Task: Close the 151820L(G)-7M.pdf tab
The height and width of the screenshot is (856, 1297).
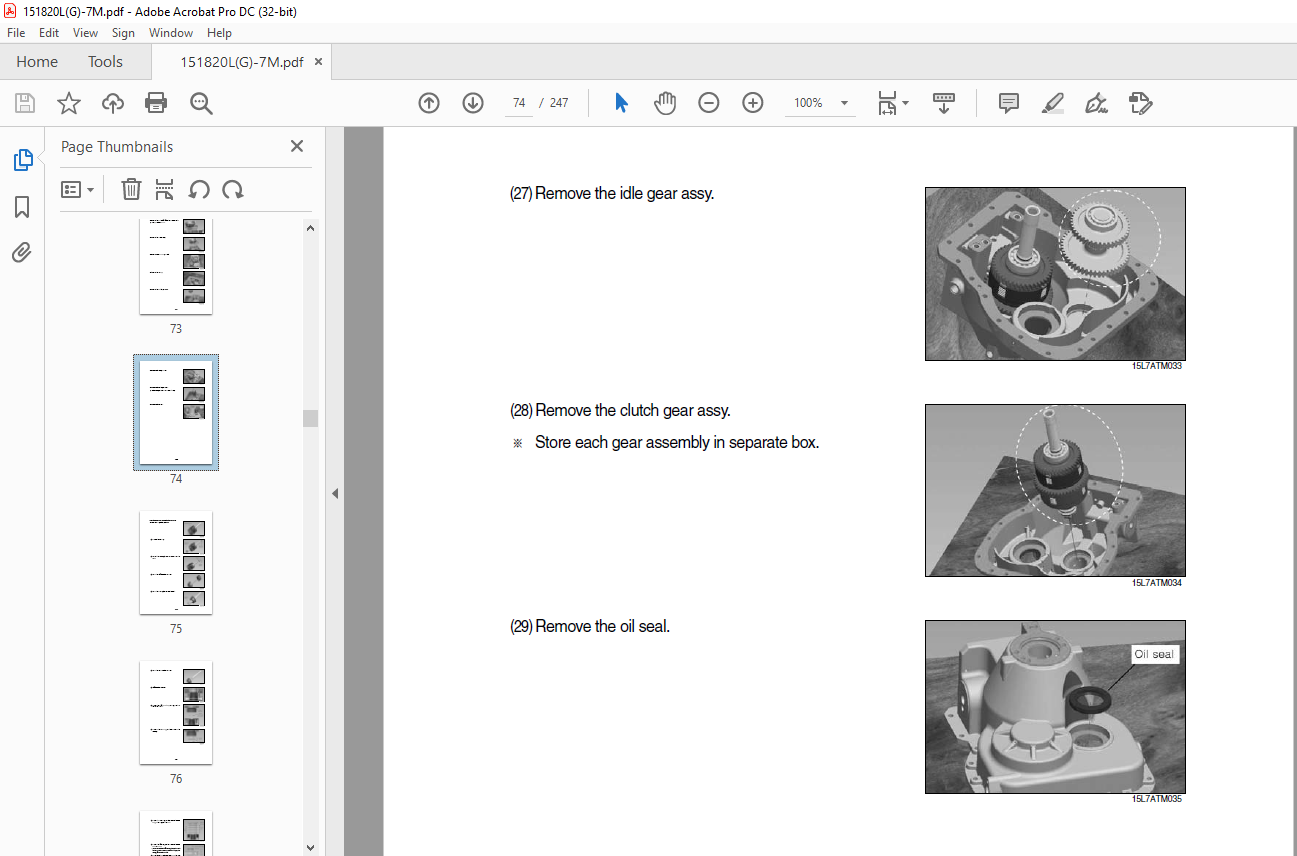Action: pos(319,61)
